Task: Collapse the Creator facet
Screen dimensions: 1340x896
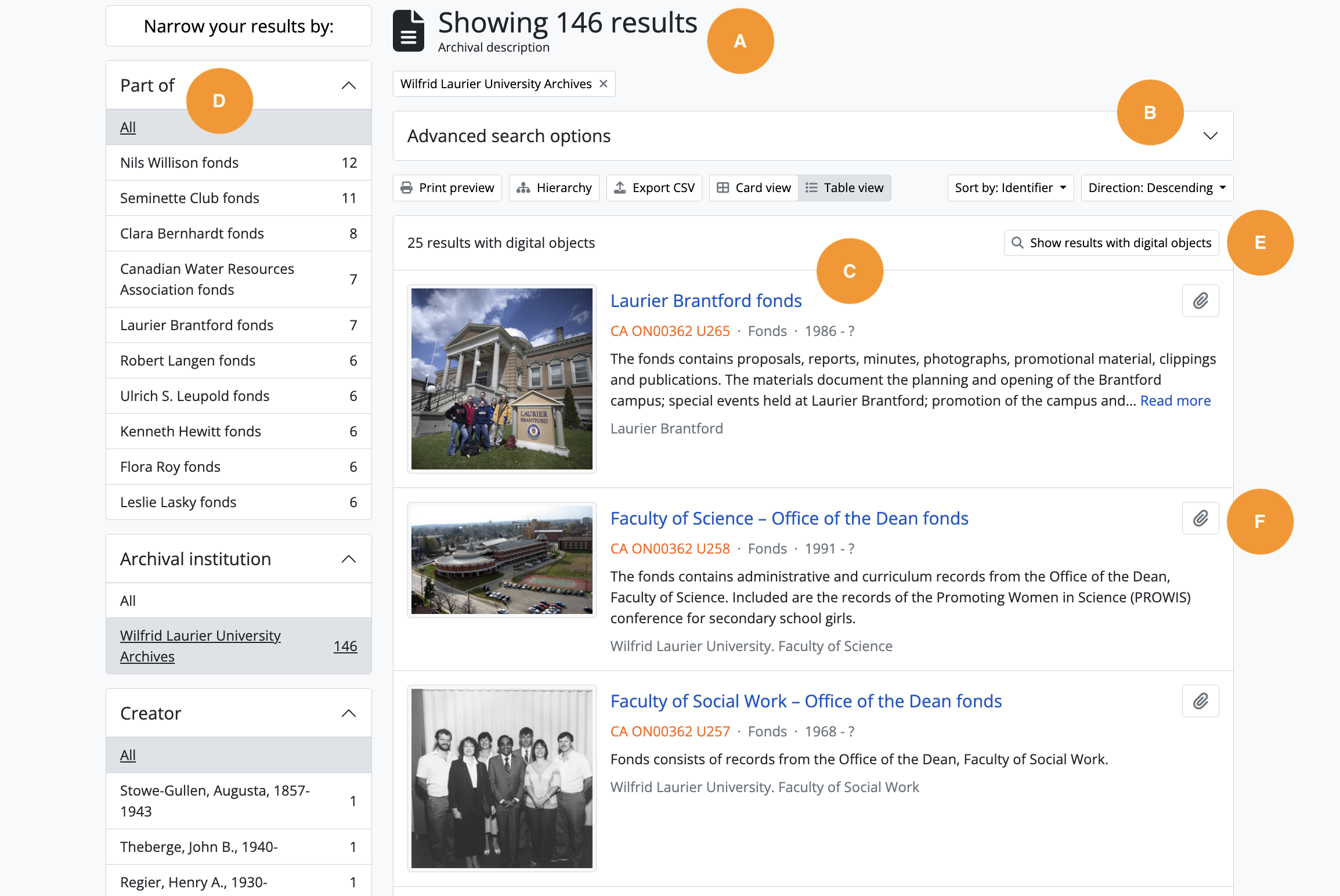Action: 348,713
